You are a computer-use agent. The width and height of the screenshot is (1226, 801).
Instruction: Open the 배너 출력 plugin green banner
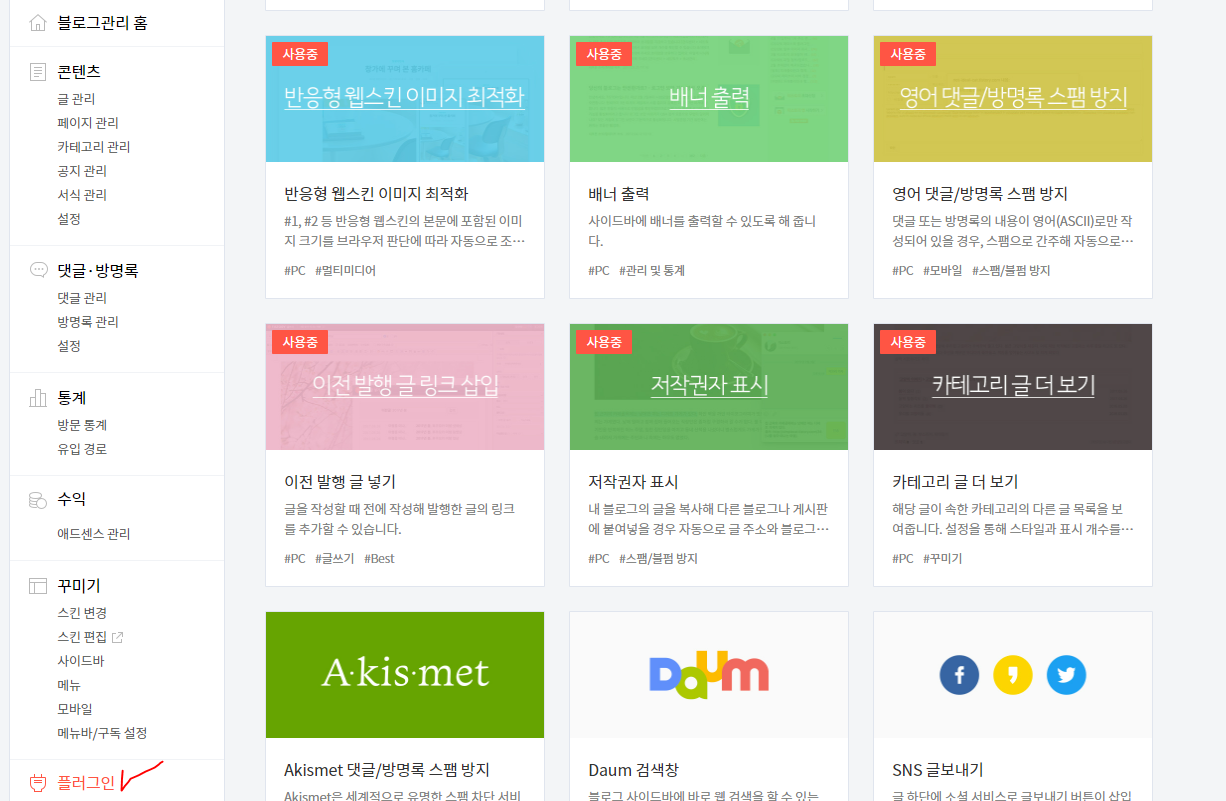709,99
